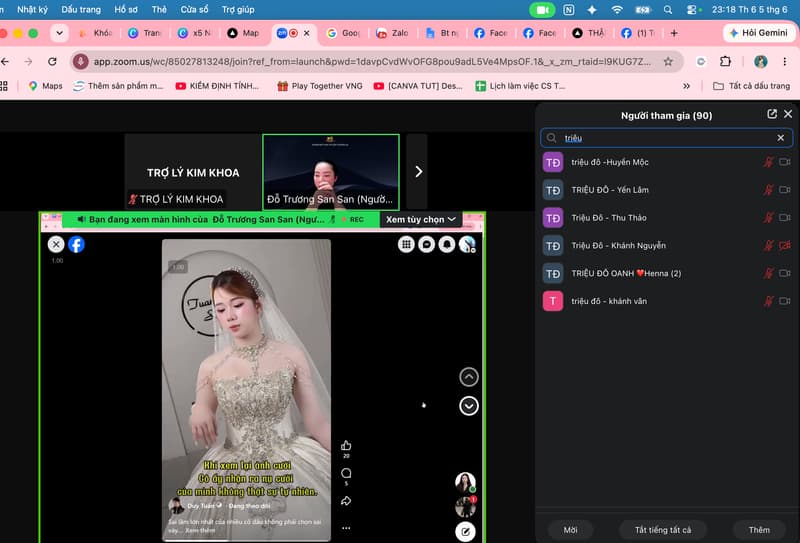Click the Facebook logo in shared screen
800x543 pixels.
[x=77, y=244]
